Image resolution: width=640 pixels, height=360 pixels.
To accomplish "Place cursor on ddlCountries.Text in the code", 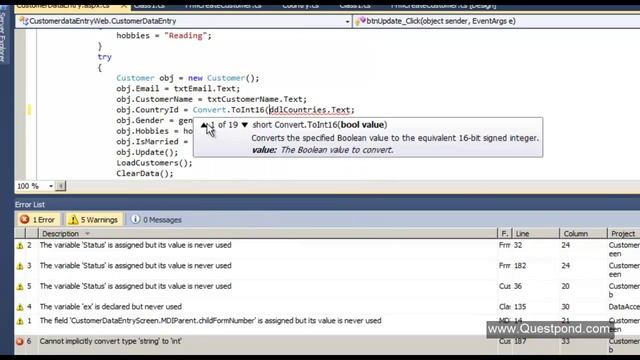I will click(x=309, y=110).
